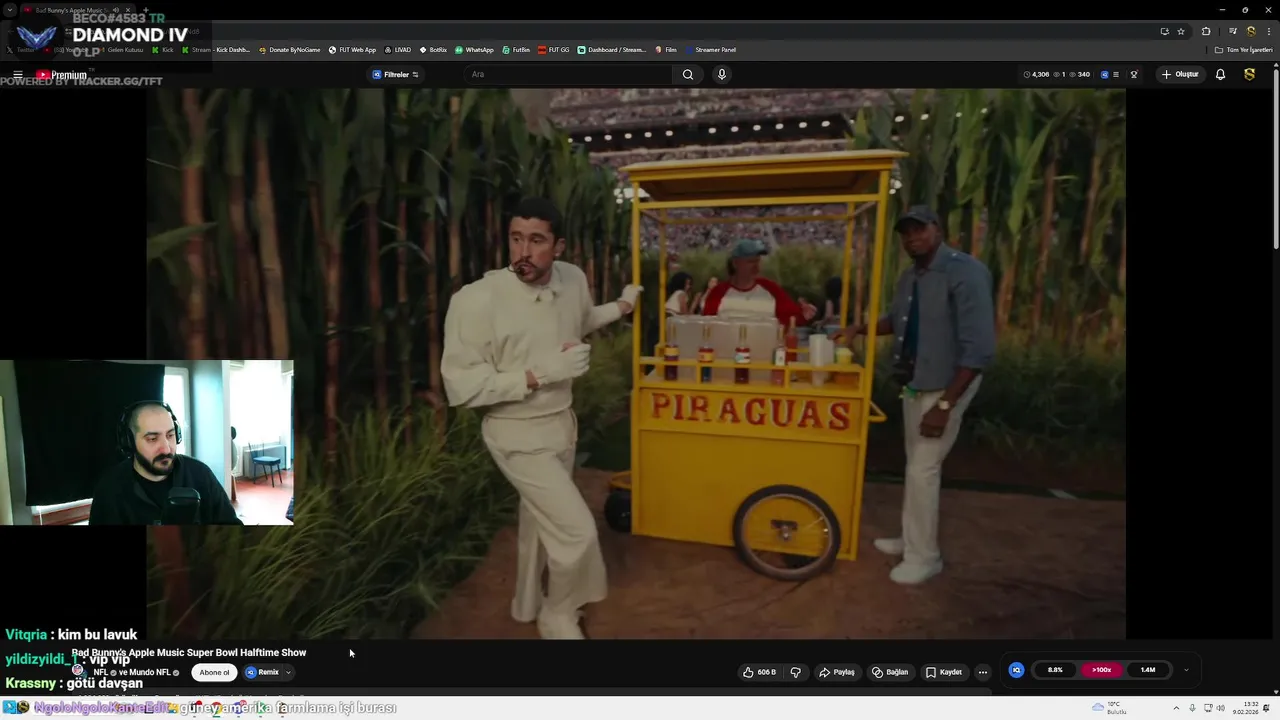This screenshot has height=720, width=1280.
Task: Open the WhatsApp bookmark
Action: pyautogui.click(x=474, y=50)
